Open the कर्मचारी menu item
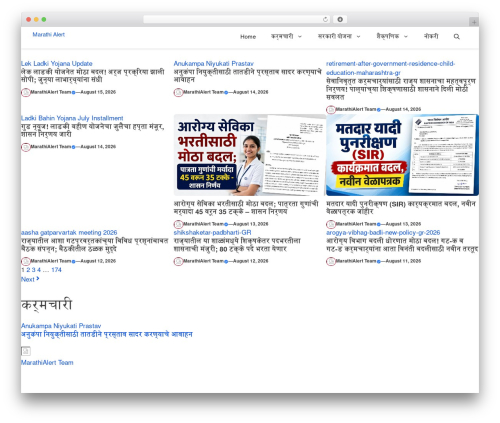500x423 pixels. point(282,36)
